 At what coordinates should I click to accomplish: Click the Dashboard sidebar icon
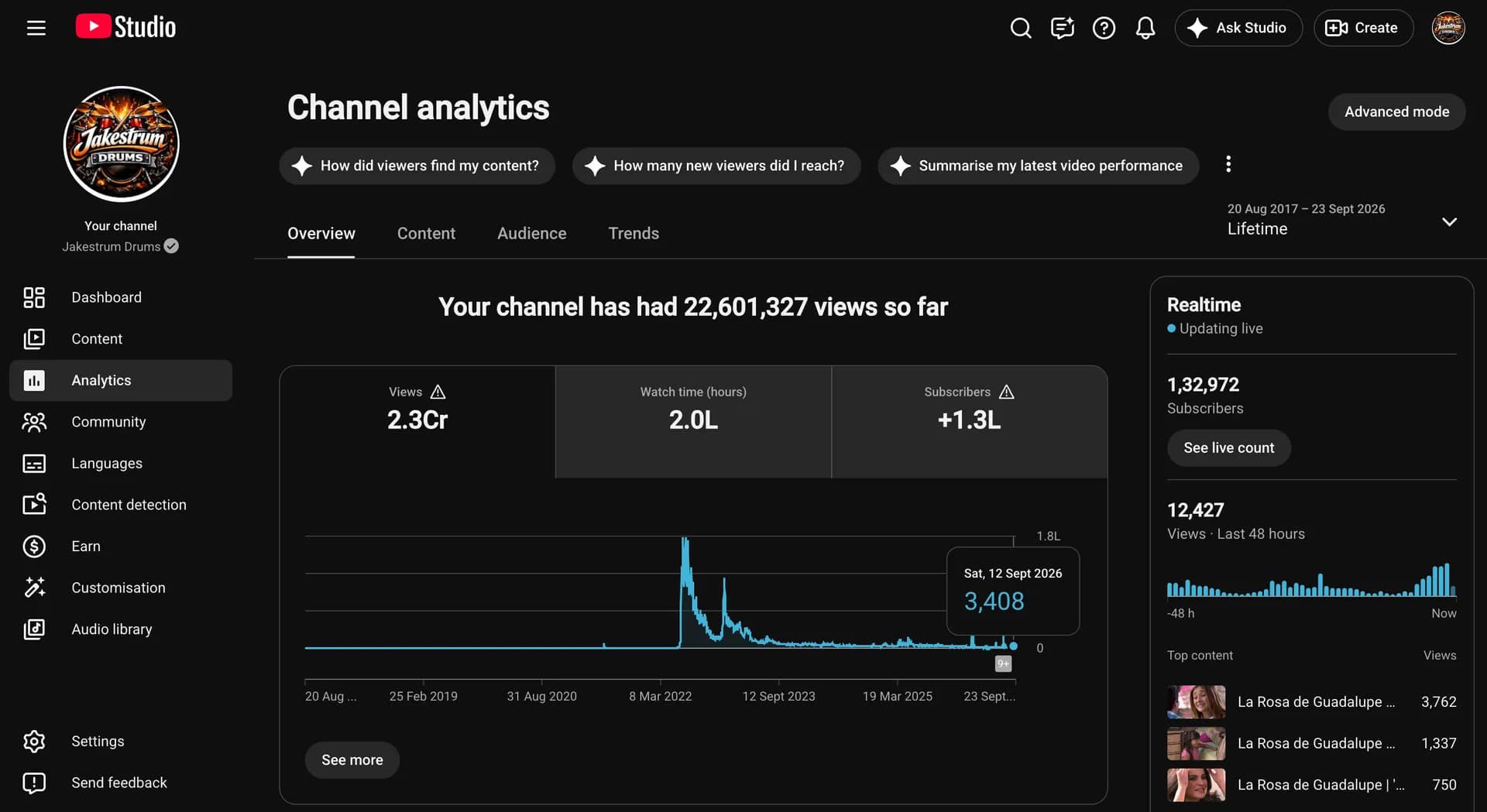point(34,297)
